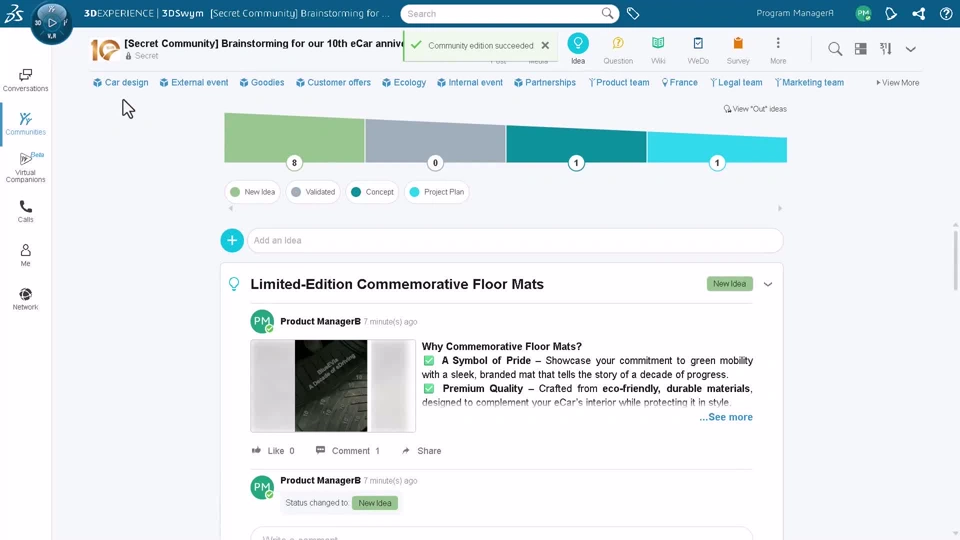Open Conversations in left sidebar
This screenshot has height=540, width=960.
(x=25, y=80)
